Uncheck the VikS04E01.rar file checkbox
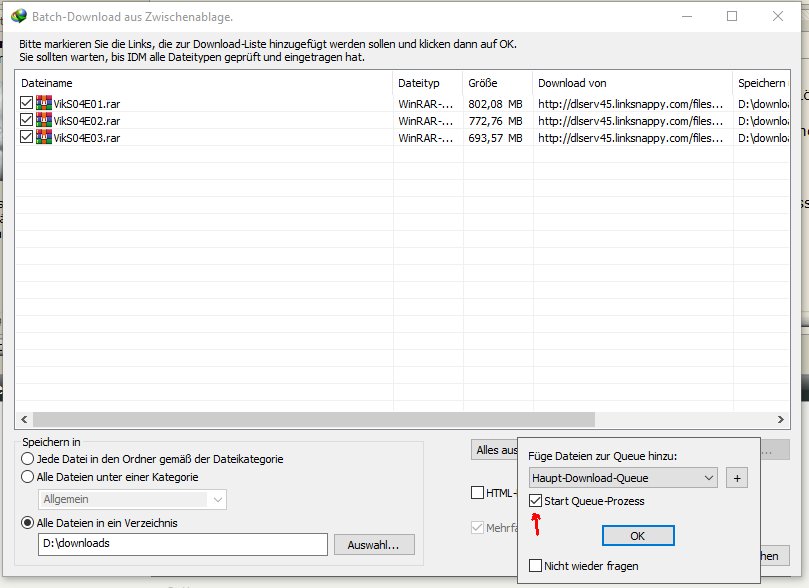Image resolution: width=809 pixels, height=588 pixels. tap(27, 103)
